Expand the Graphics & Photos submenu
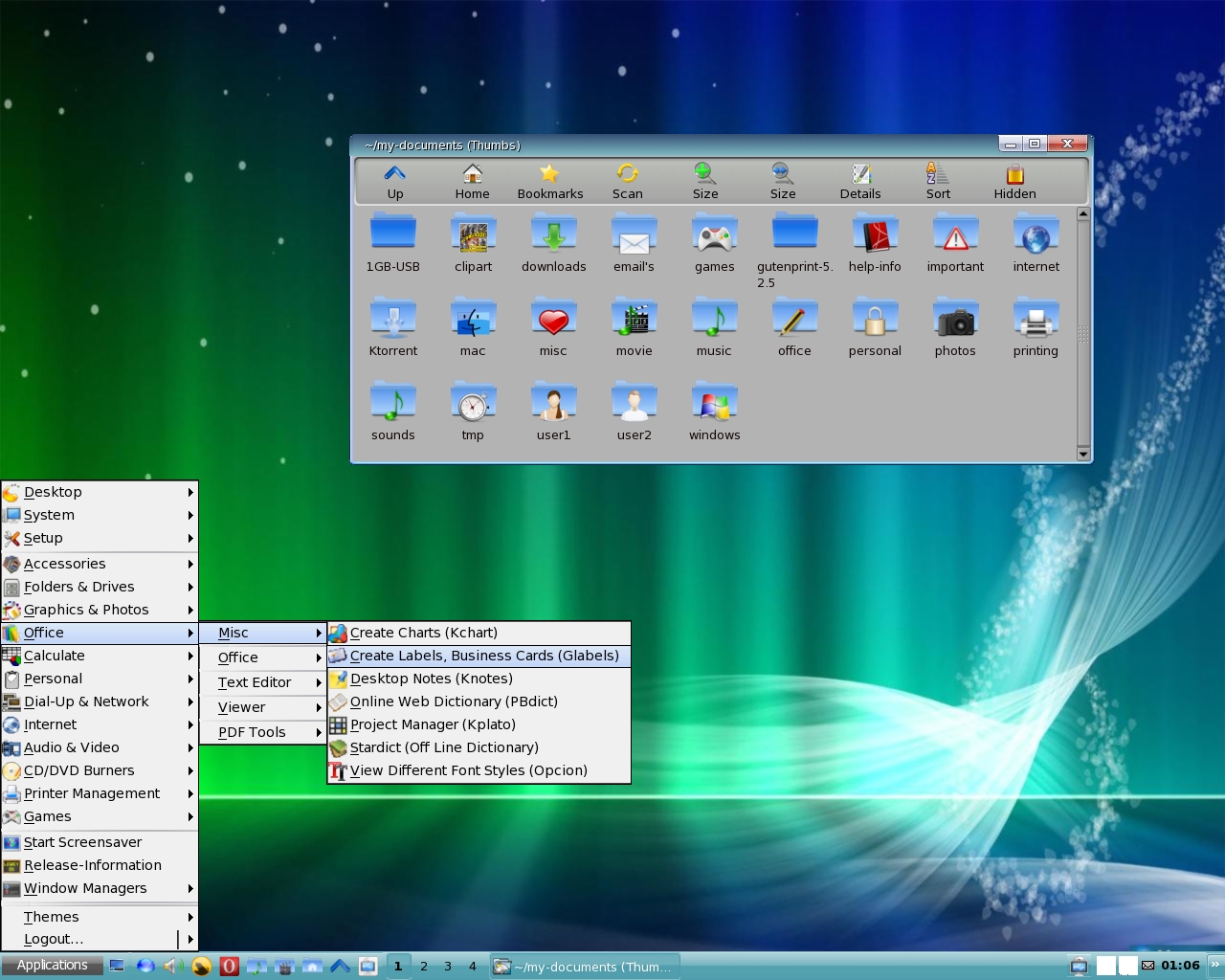This screenshot has height=980, width=1225. (x=100, y=610)
